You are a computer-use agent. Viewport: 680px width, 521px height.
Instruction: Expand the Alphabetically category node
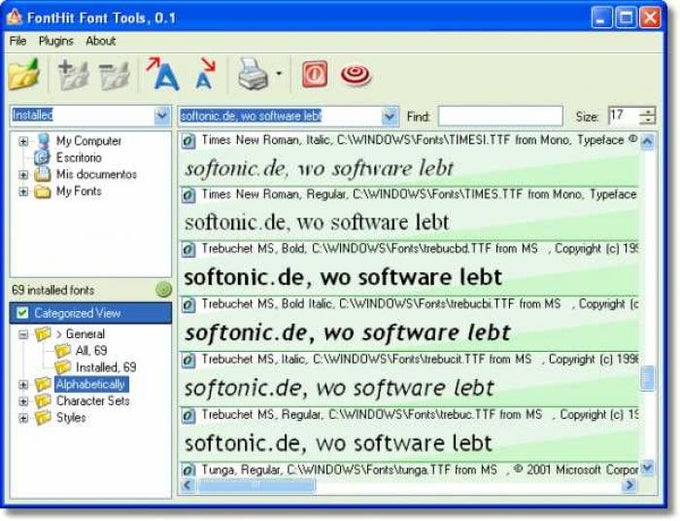[x=23, y=384]
